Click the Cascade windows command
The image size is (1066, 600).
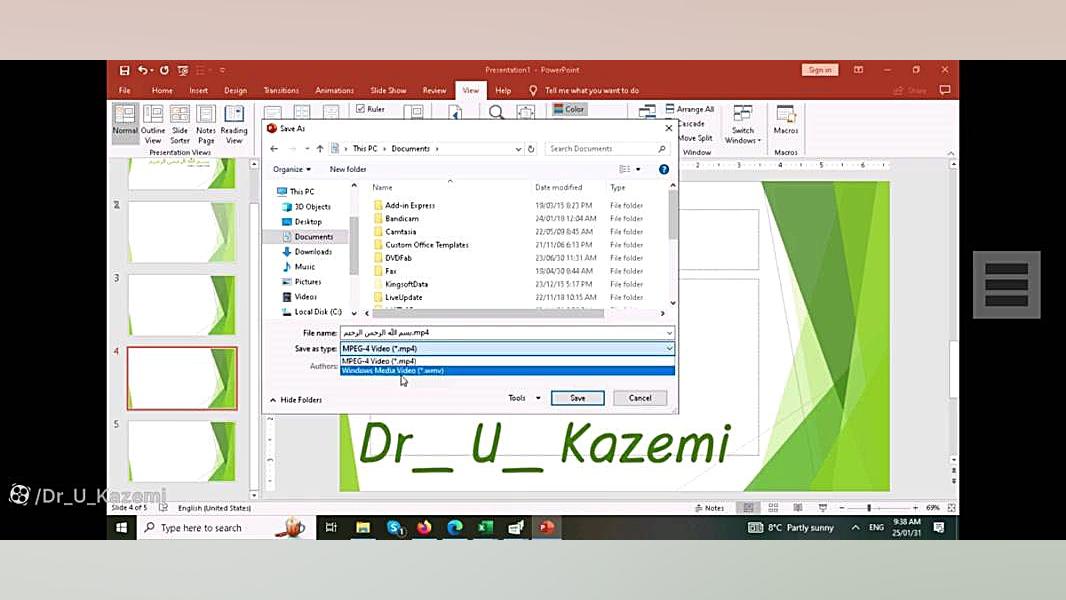(691, 124)
